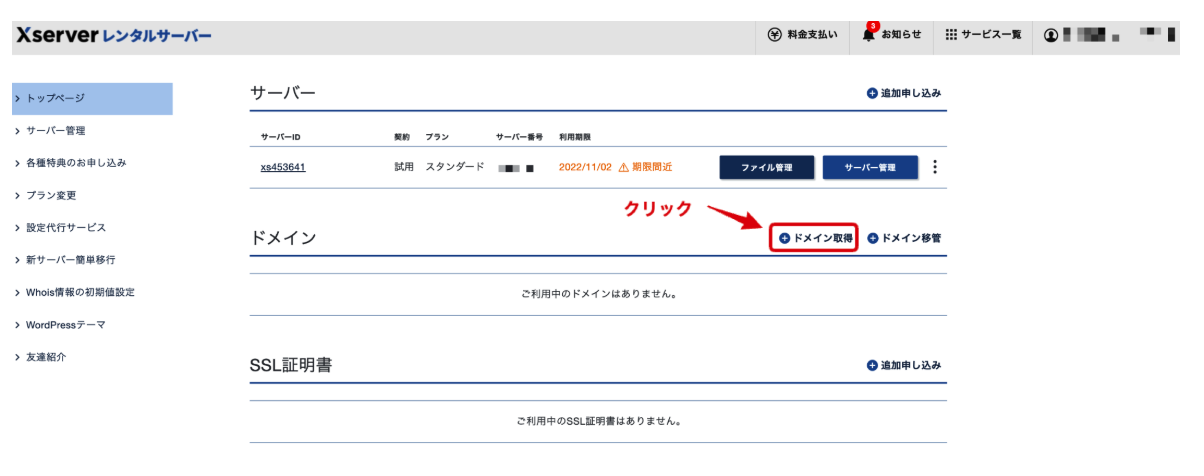Open サービス一覧 menu

991,35
